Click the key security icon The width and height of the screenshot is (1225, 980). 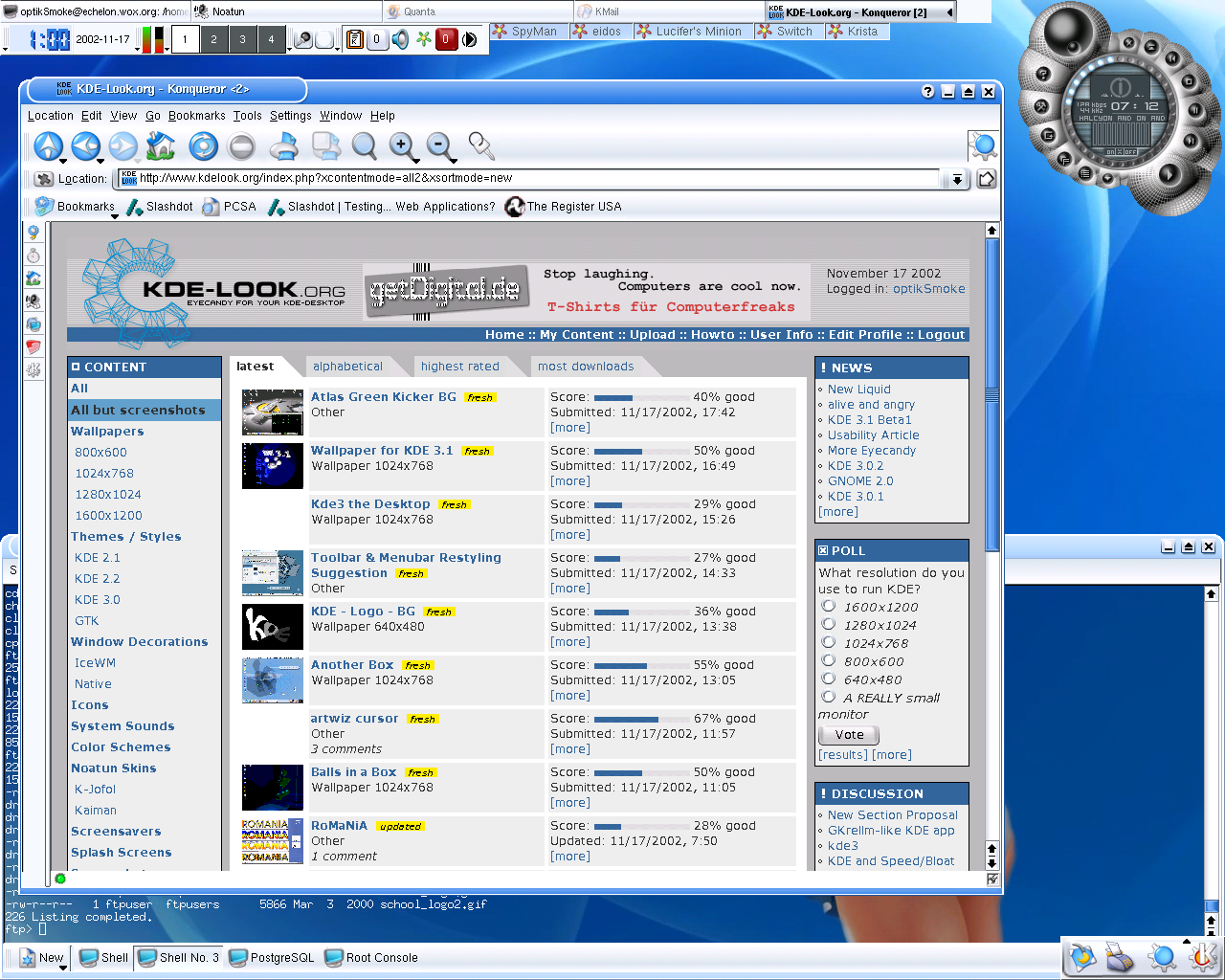pos(480,145)
